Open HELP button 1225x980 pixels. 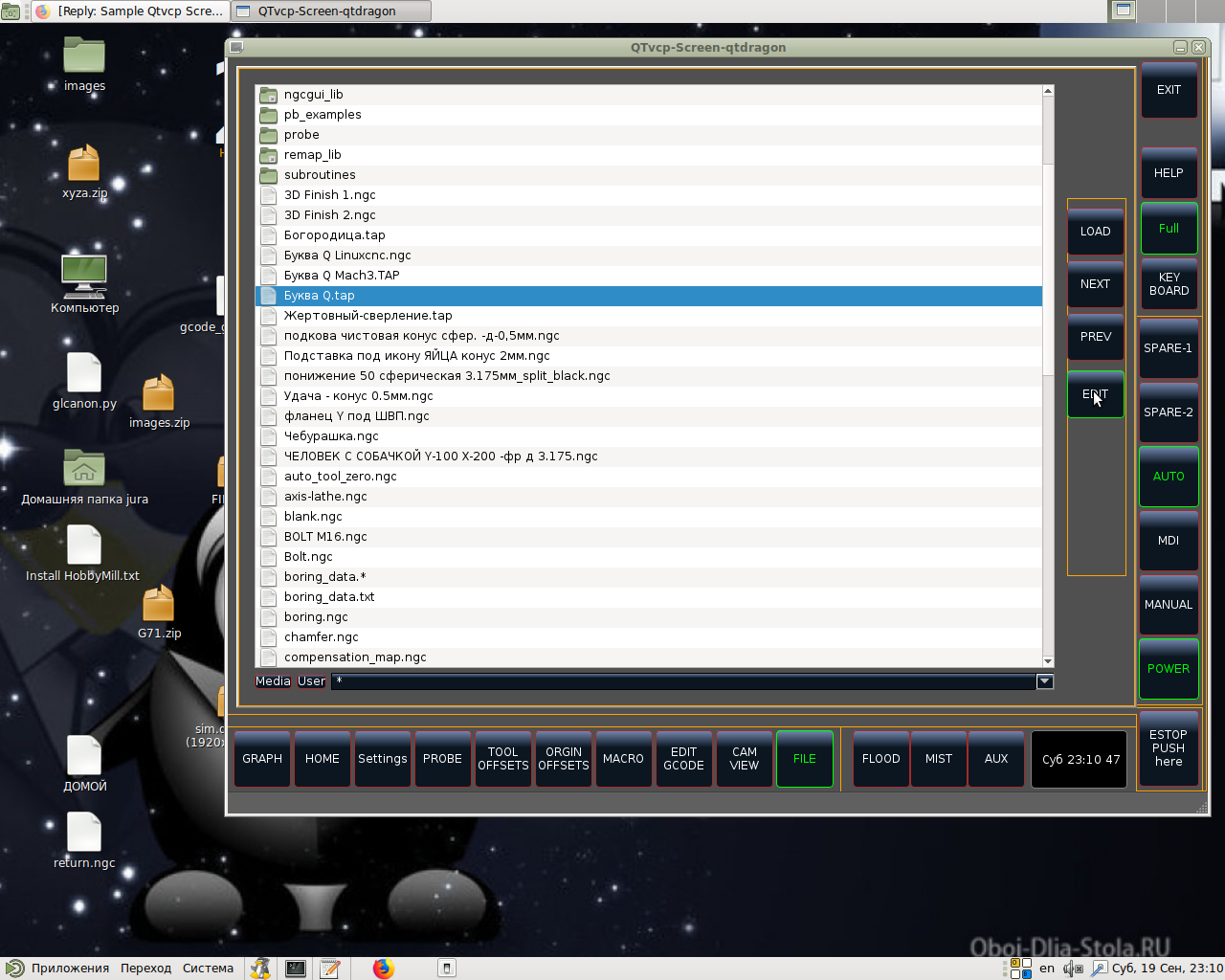coord(1169,173)
